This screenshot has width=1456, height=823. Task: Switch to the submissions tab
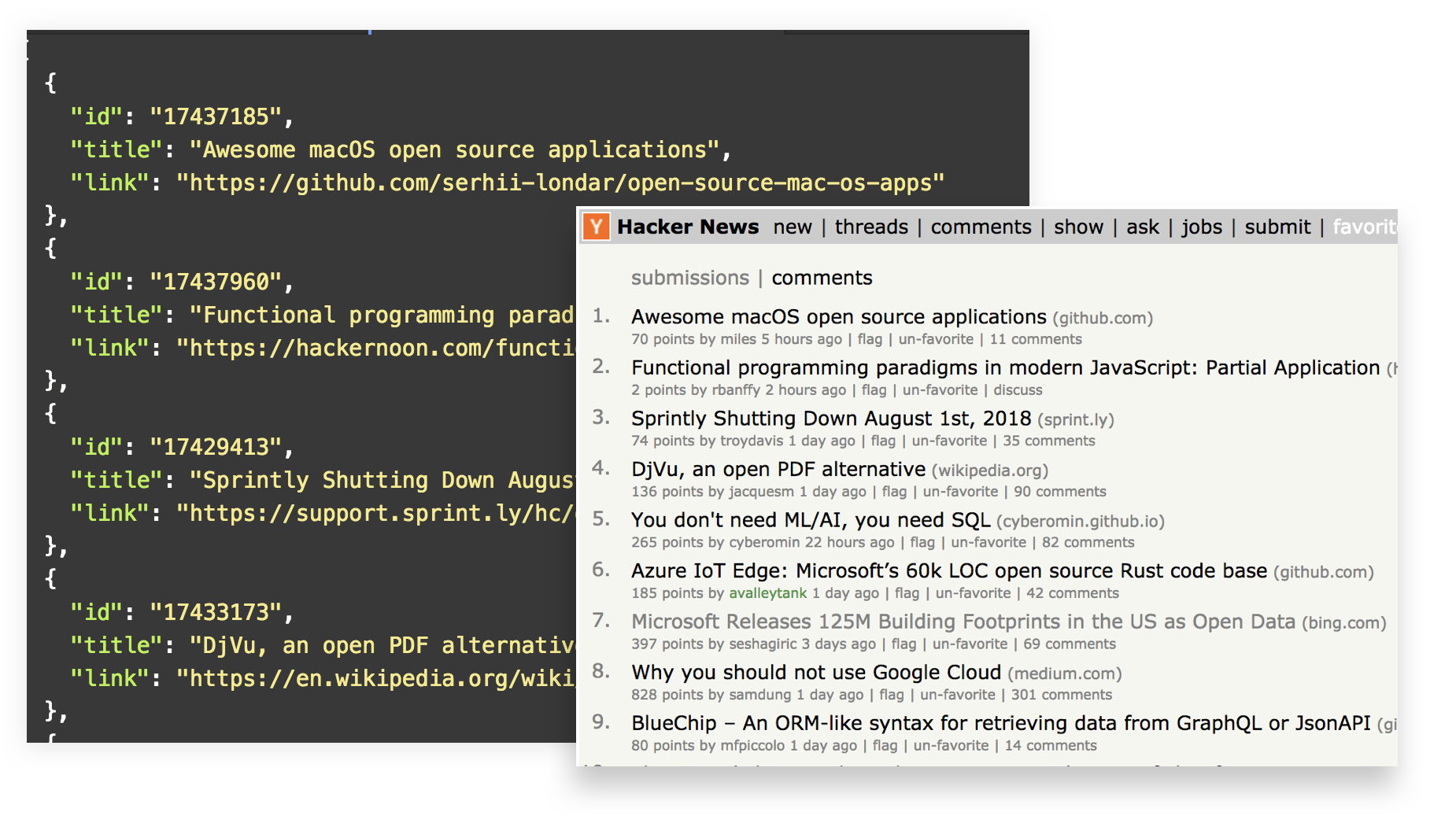pyautogui.click(x=690, y=278)
